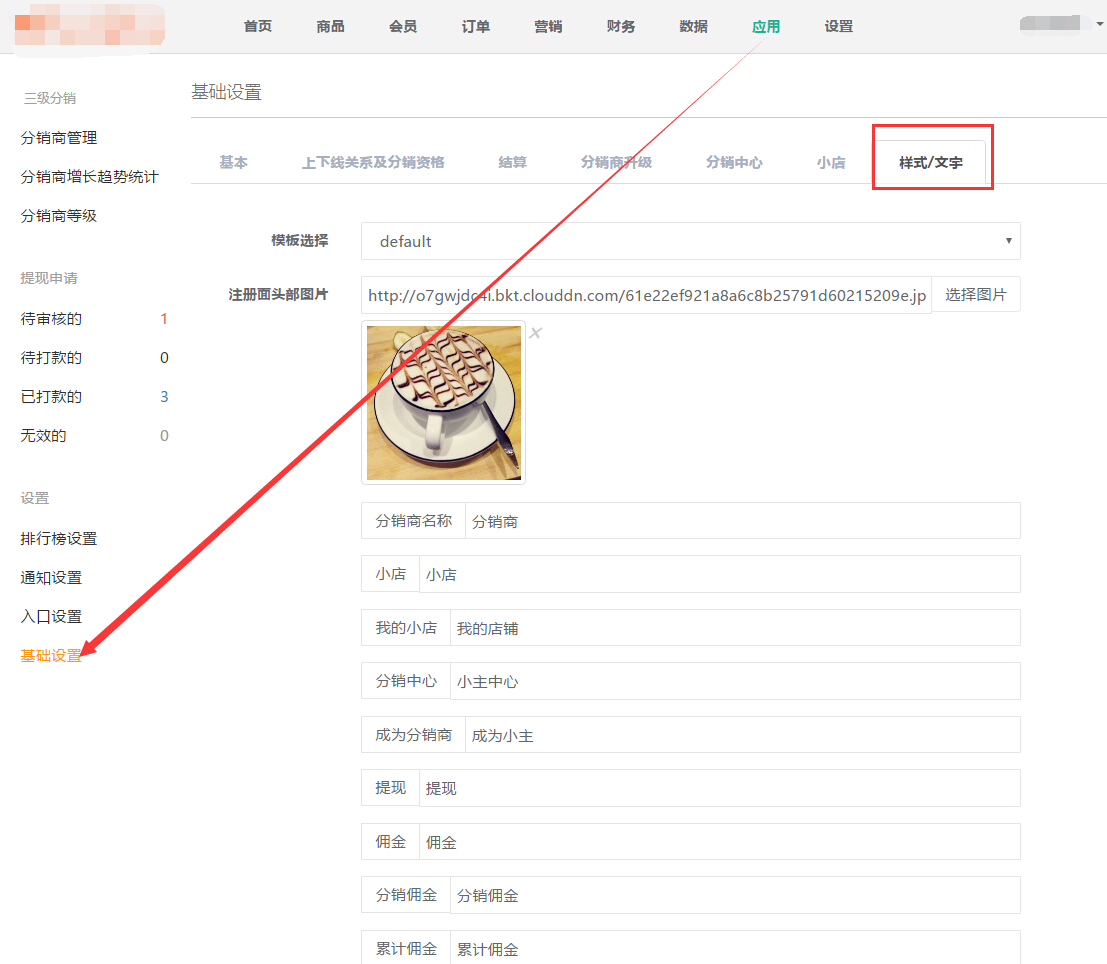Switch to the 样式/文字 tab

tap(930, 162)
